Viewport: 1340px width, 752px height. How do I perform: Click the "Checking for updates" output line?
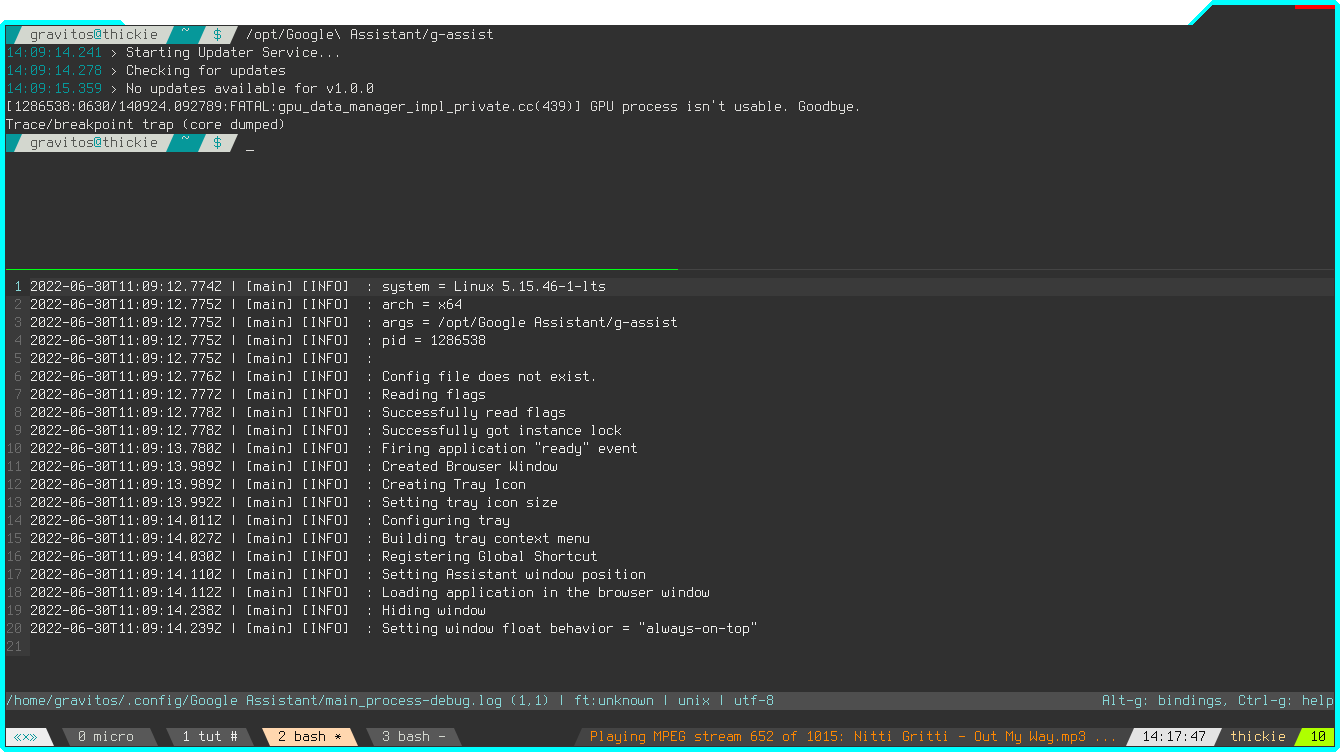tap(206, 71)
